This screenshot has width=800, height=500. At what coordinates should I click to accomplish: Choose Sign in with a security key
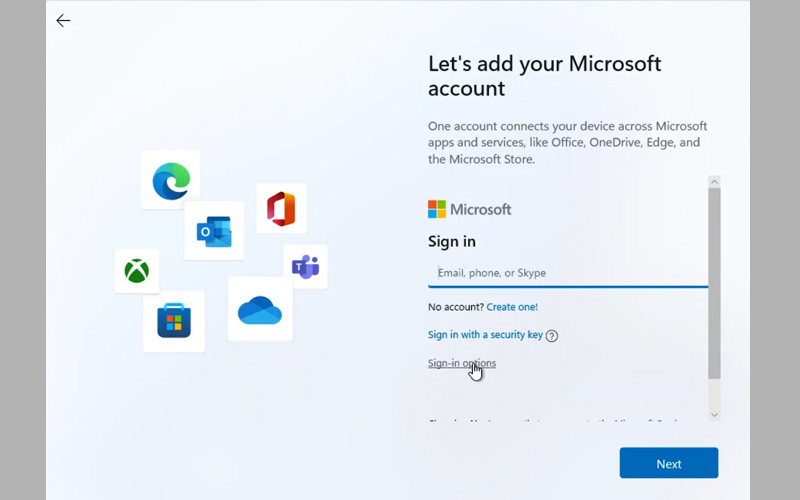(485, 335)
